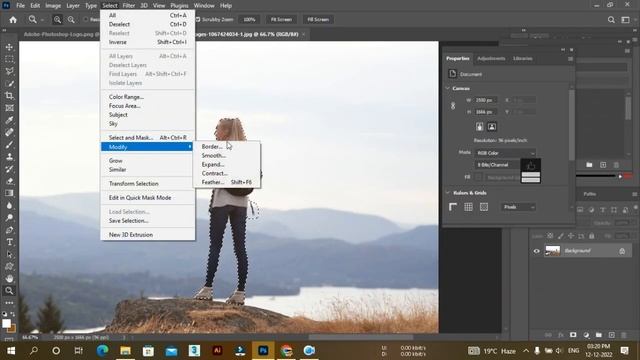Choose Inverse from the Select menu

pos(147,42)
